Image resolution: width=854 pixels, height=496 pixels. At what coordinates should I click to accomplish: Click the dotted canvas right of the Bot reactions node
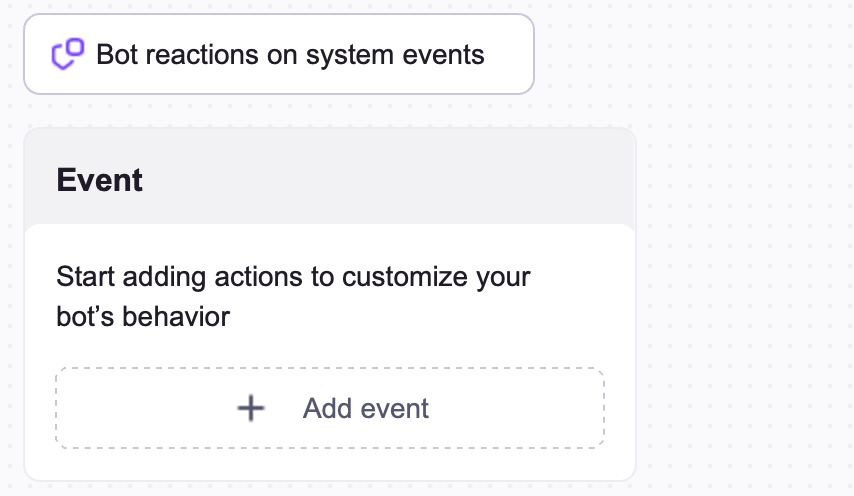click(x=690, y=54)
